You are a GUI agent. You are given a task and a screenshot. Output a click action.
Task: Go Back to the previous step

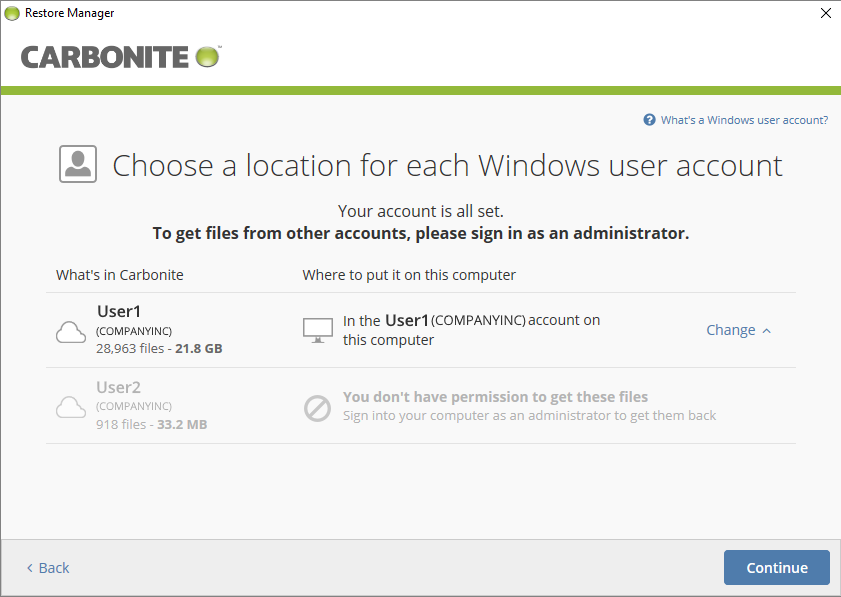(47, 567)
